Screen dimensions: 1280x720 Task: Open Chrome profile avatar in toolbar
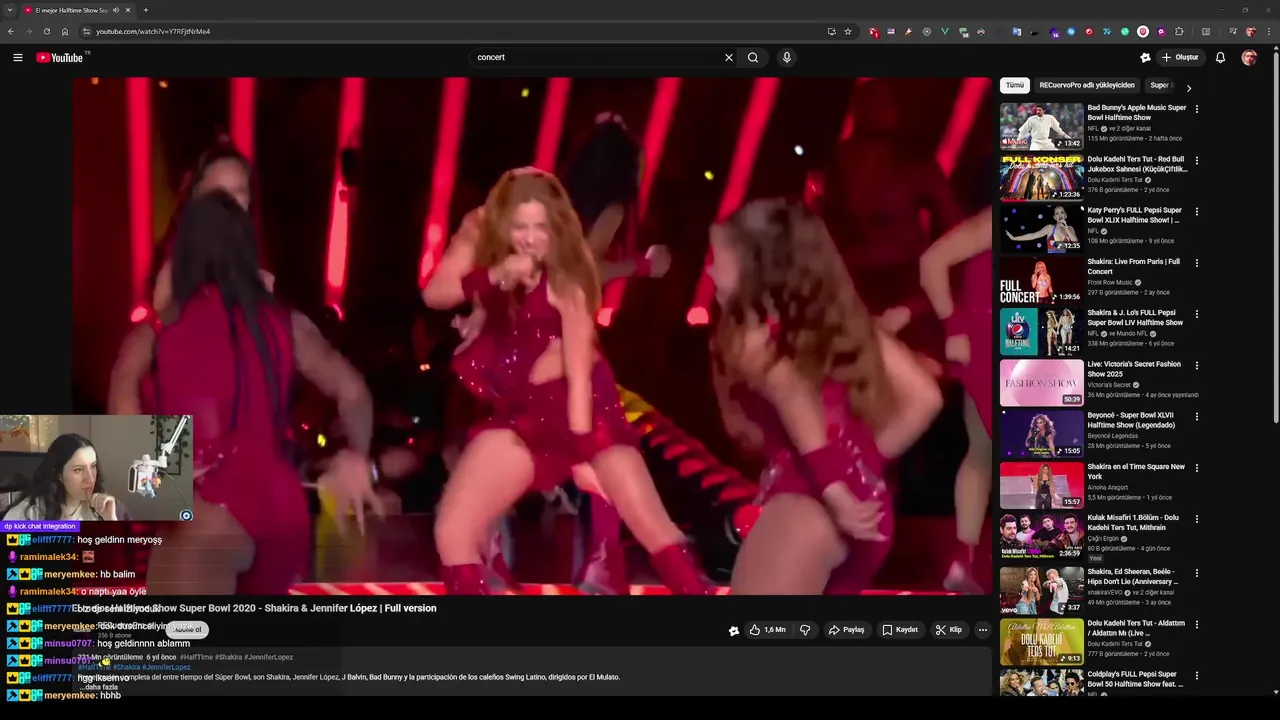[x=1250, y=31]
